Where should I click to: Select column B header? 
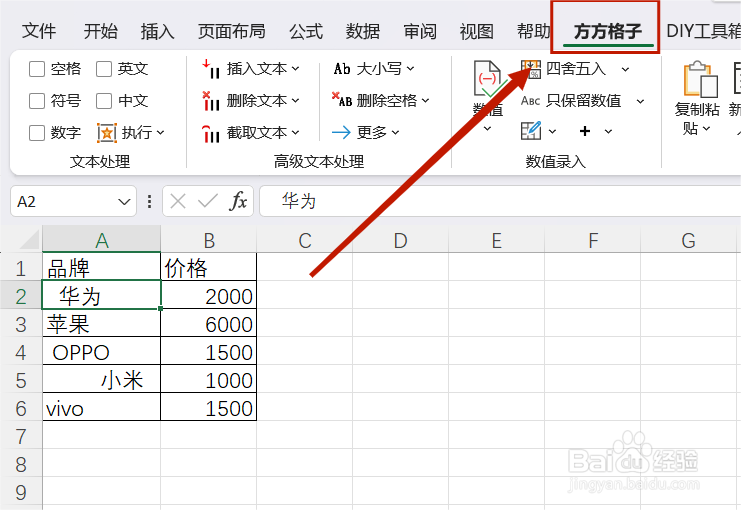209,240
